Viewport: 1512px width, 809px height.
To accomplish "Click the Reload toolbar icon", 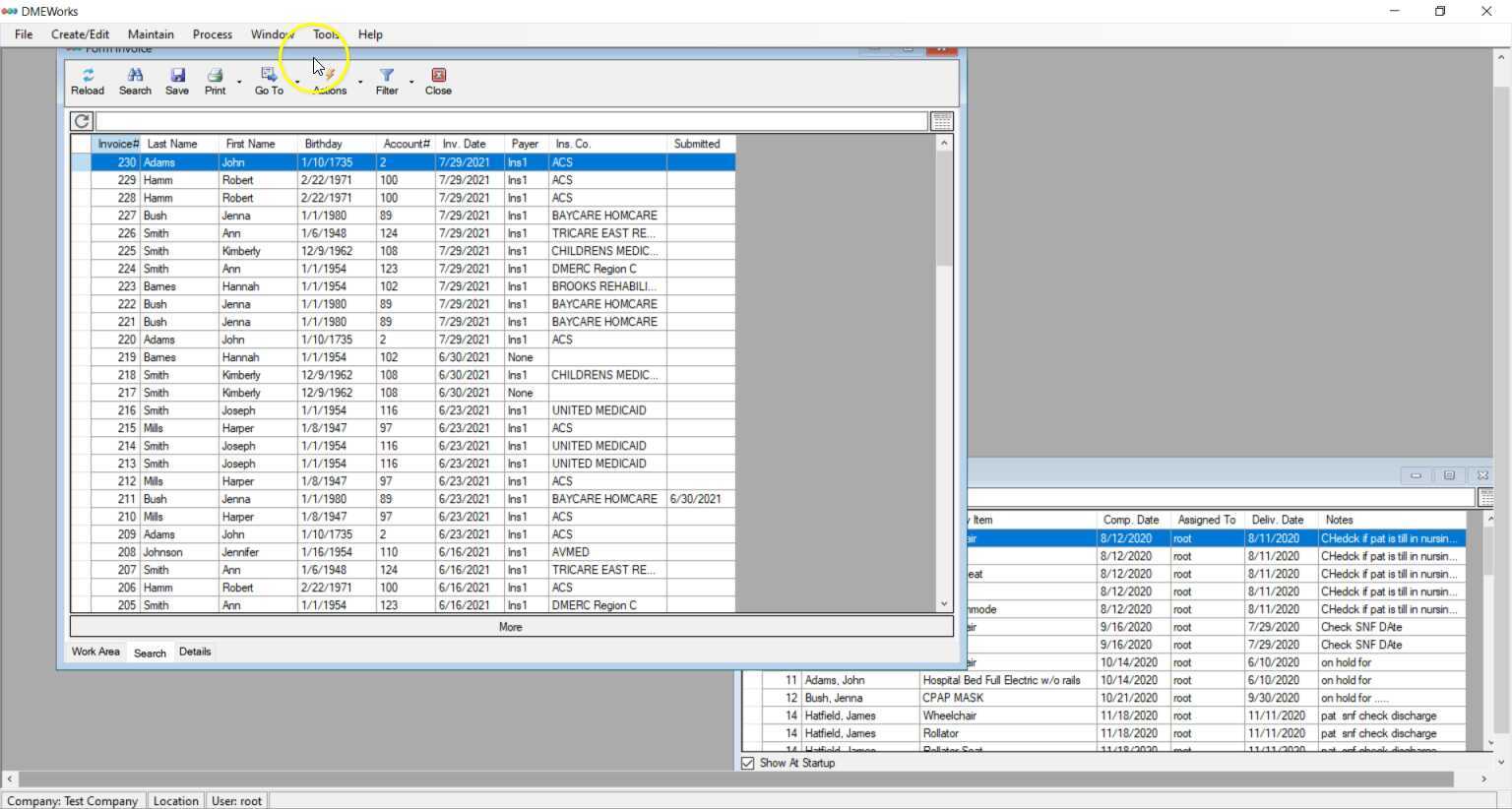I will tap(88, 76).
